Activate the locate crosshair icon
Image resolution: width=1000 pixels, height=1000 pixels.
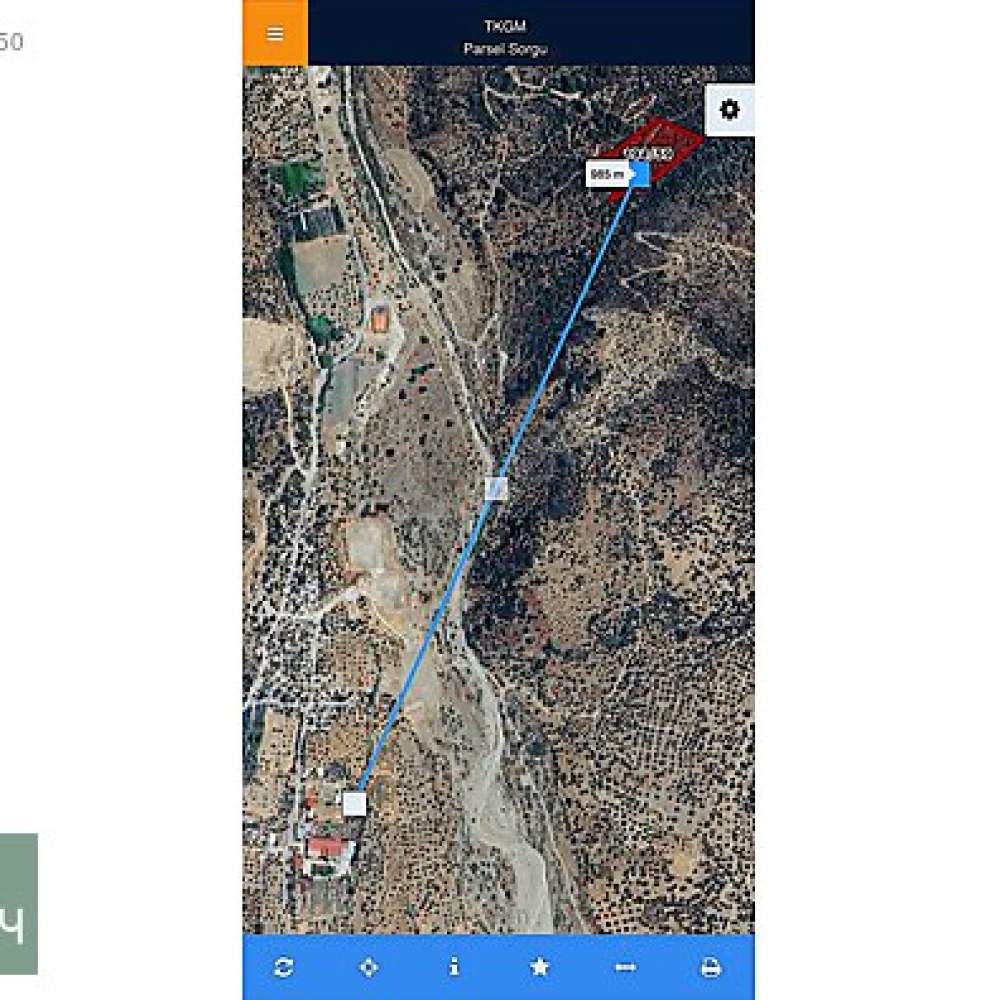click(369, 967)
